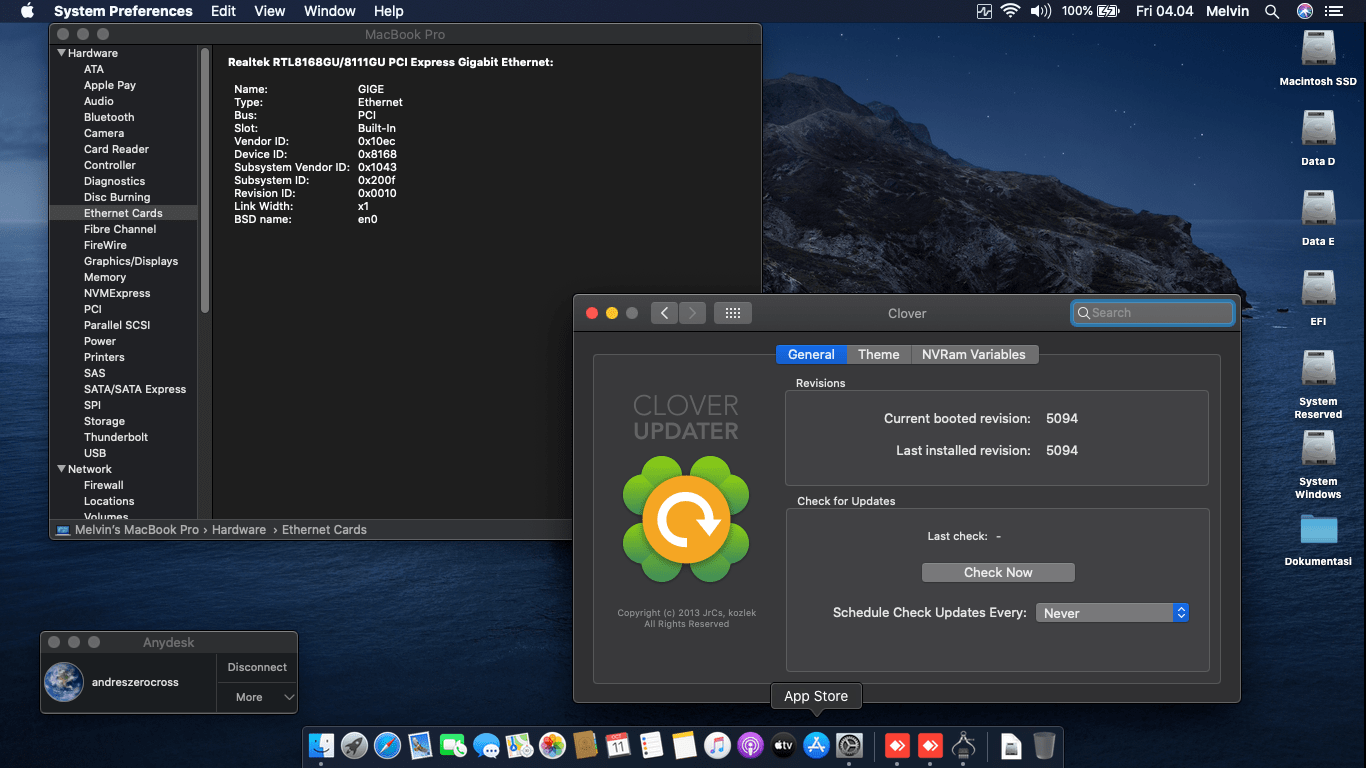Click the battery status in menu bar

pyautogui.click(x=1091, y=11)
